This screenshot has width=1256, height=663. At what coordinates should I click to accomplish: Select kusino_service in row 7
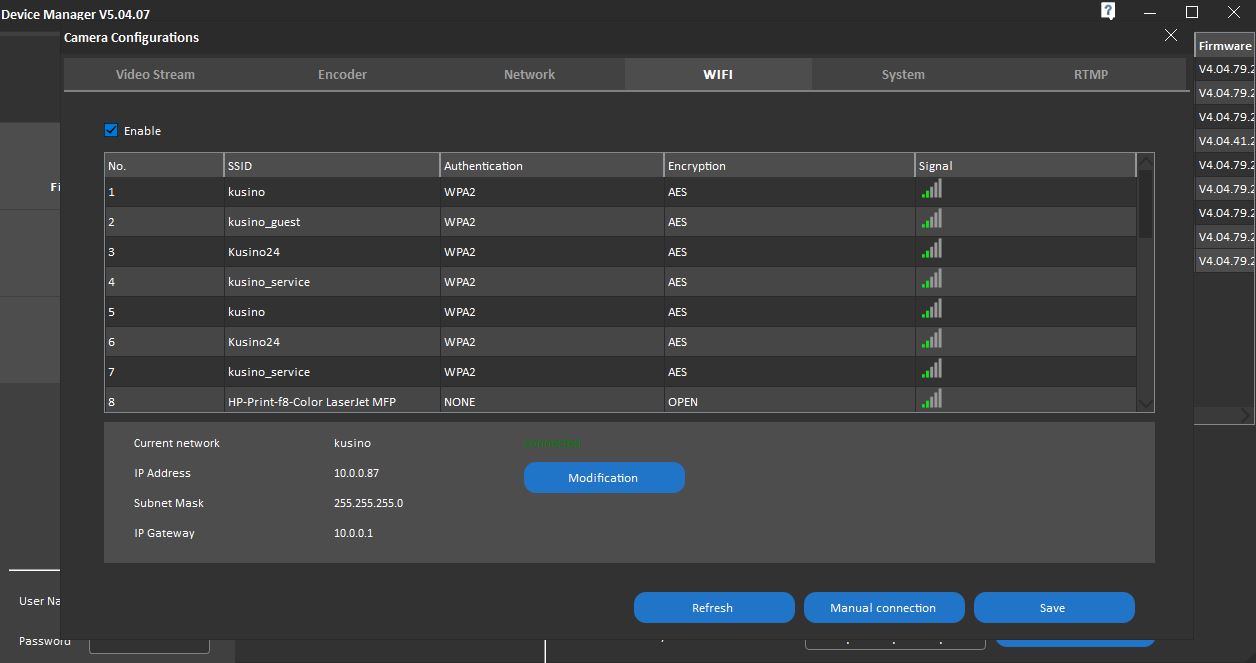click(620, 372)
